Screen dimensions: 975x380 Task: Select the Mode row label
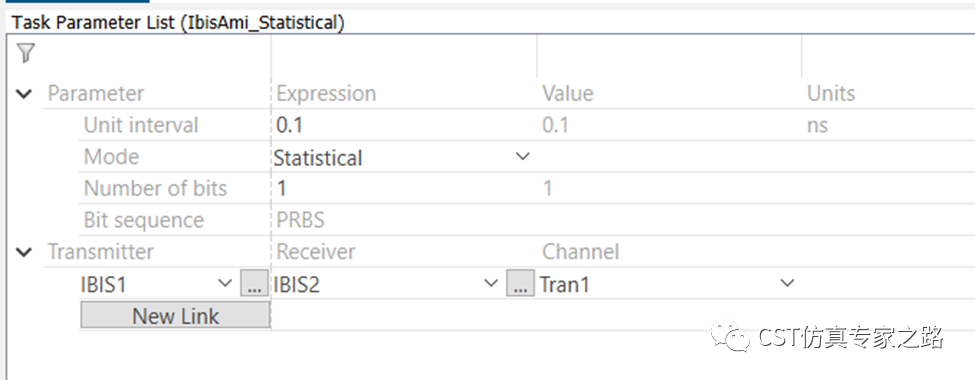(x=111, y=157)
